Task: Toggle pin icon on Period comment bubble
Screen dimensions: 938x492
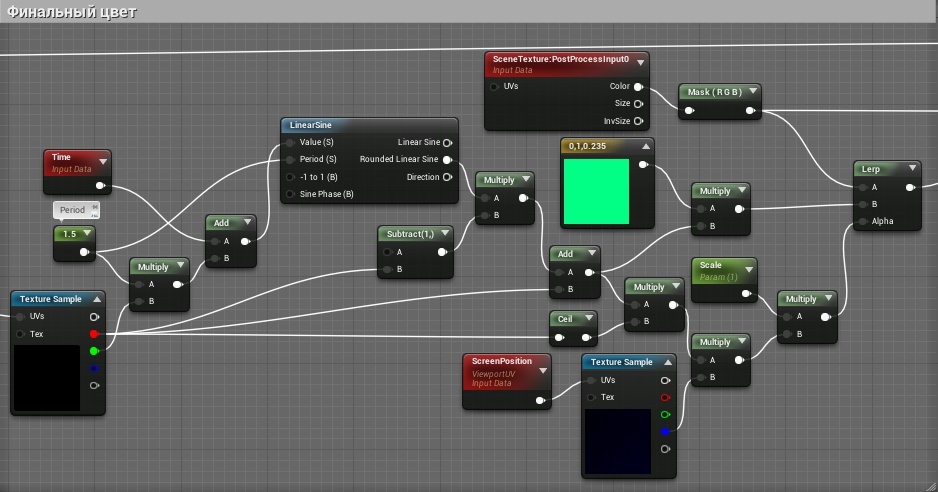Action: pos(95,206)
